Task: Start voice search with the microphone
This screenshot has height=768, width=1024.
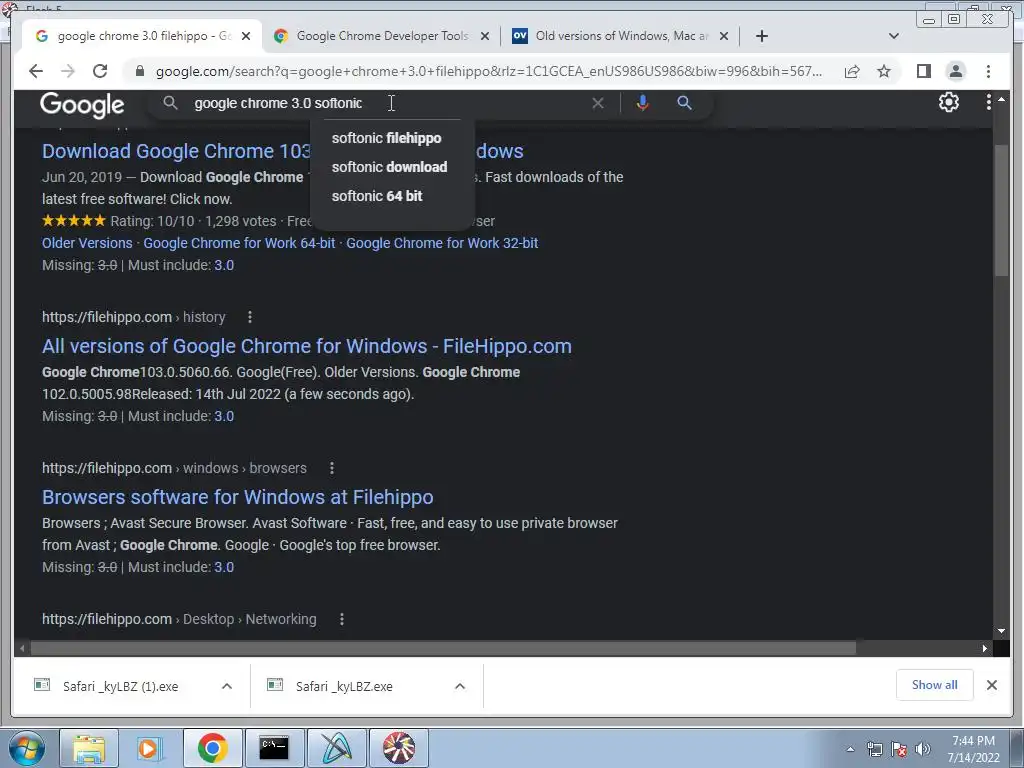Action: [x=643, y=103]
